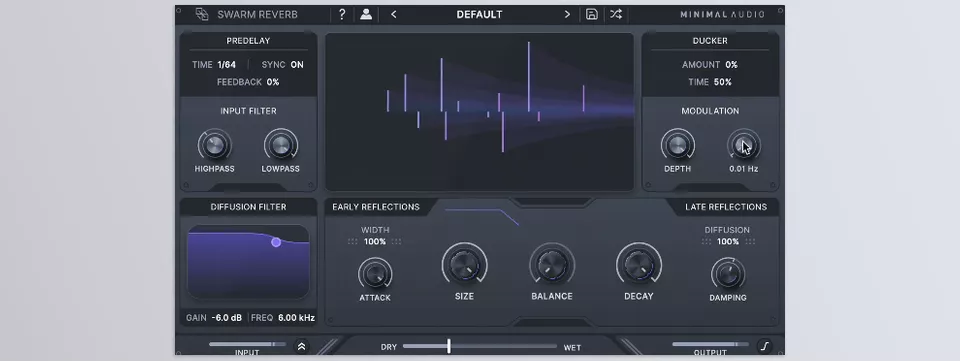Screen dimensions: 960x361
Task: Go to the next preset arrow
Action: [567, 14]
